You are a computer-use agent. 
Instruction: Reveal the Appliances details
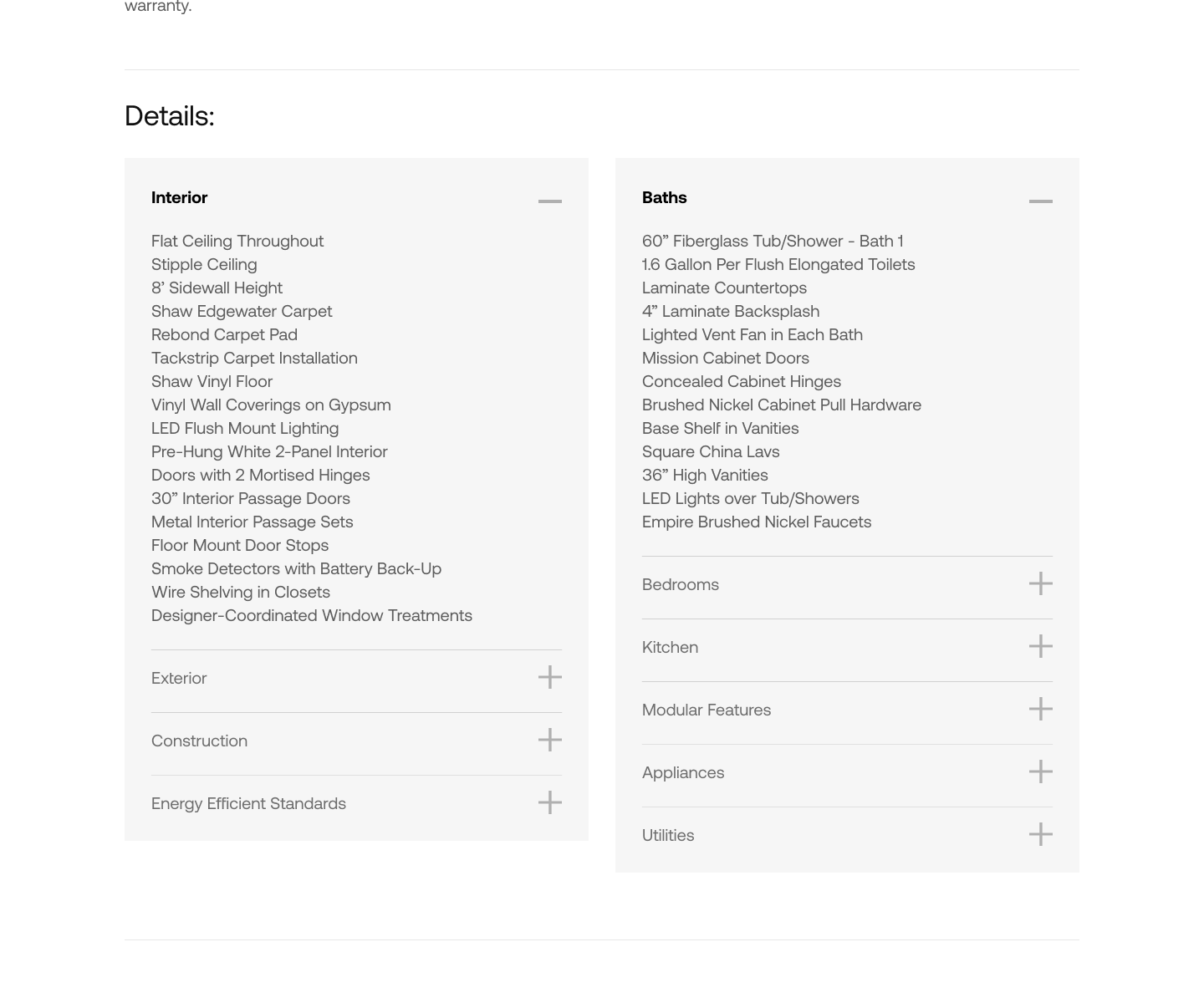point(682,772)
